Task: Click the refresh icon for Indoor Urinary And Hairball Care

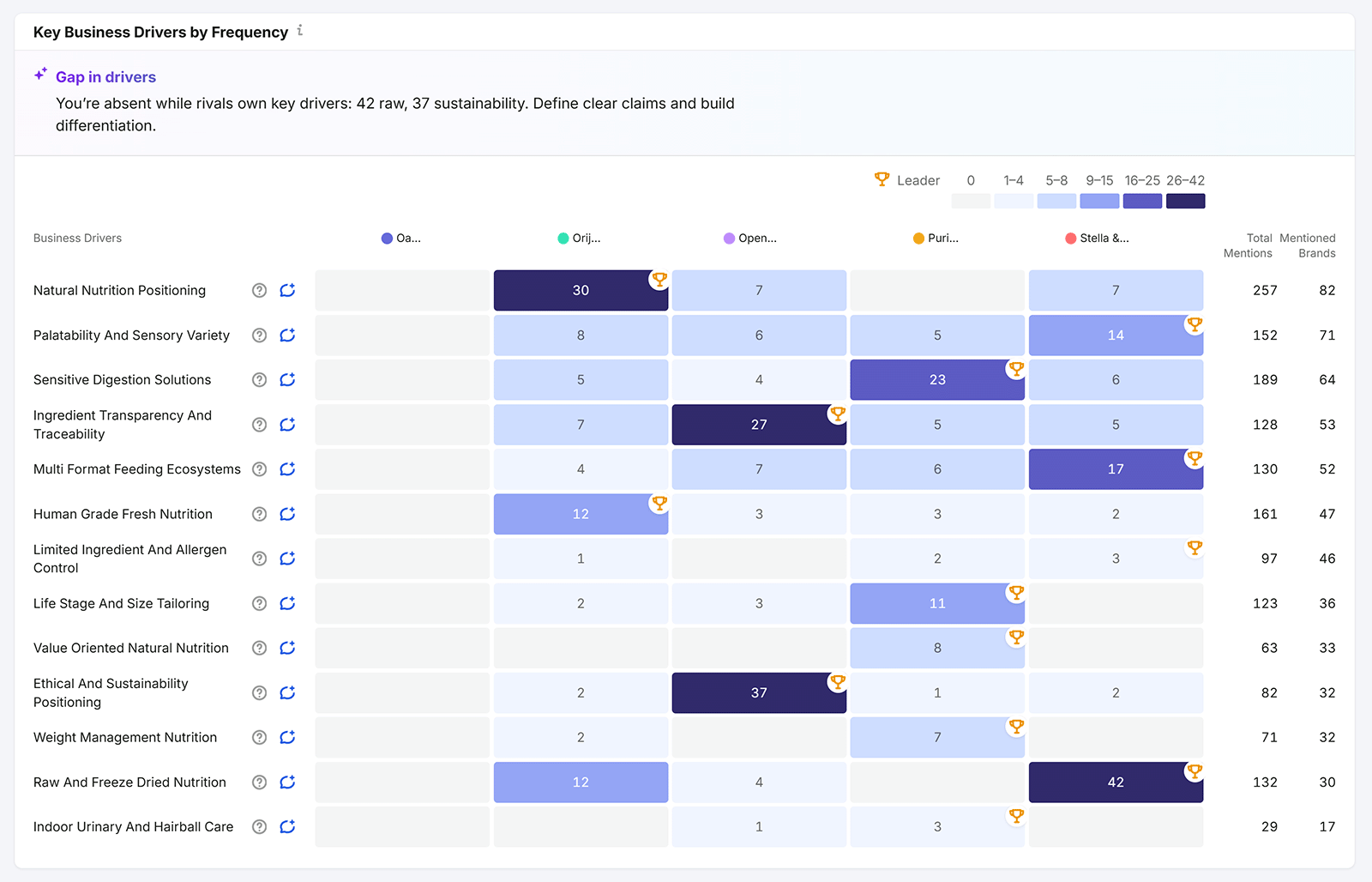Action: click(x=287, y=827)
